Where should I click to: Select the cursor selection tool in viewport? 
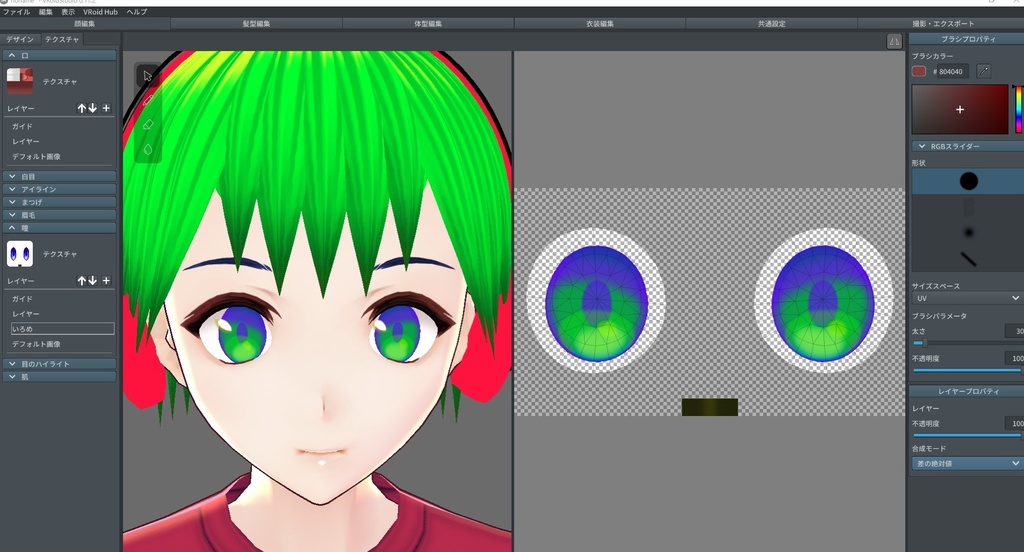click(x=148, y=76)
